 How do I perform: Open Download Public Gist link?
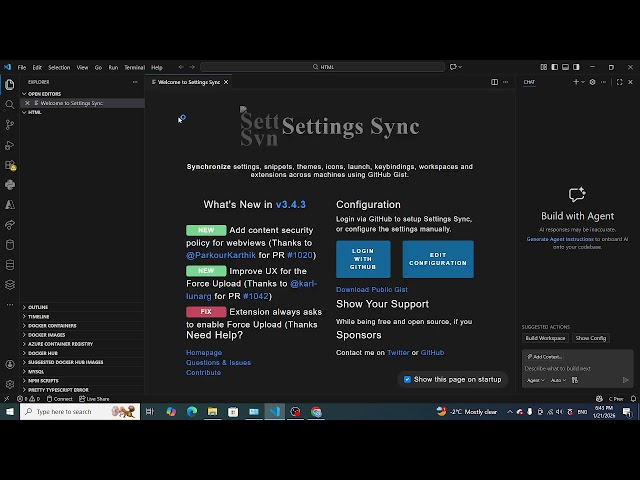click(x=372, y=289)
